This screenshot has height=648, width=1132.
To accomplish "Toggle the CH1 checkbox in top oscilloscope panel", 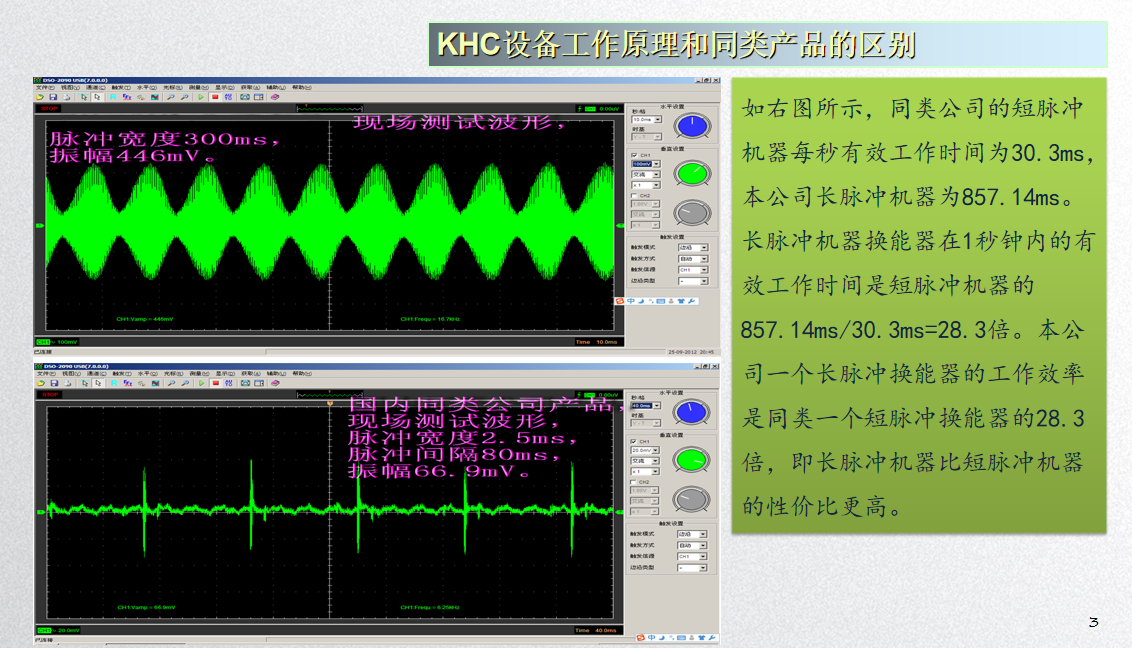I will click(633, 155).
